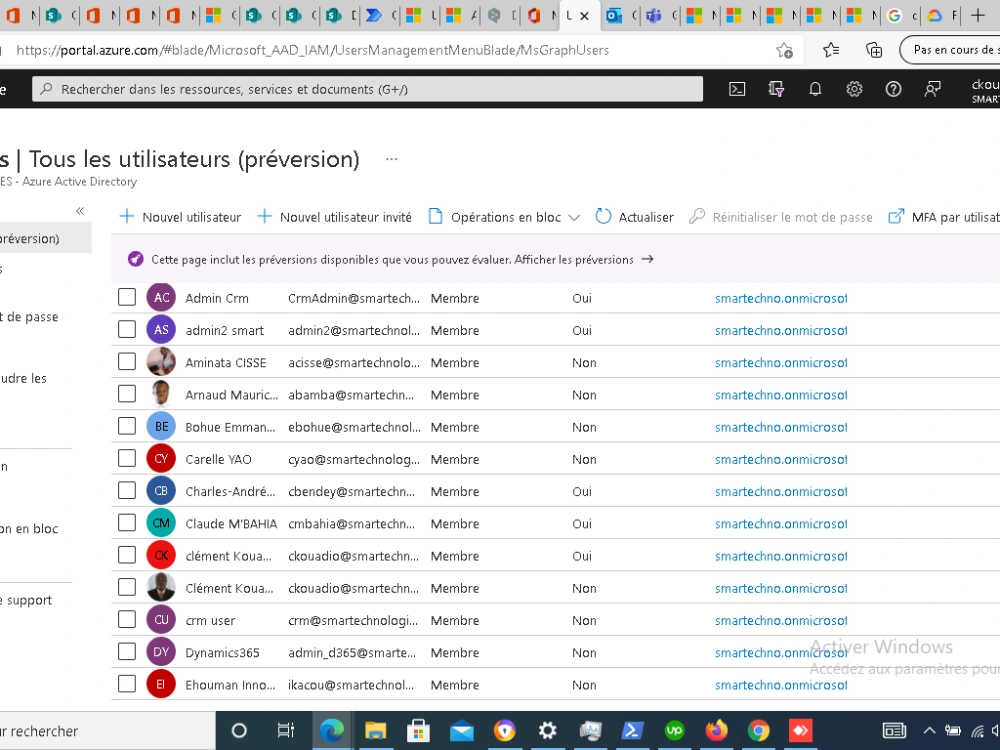Click Nouvel utilisateur invité
The height and width of the screenshot is (750, 1000).
coord(334,217)
